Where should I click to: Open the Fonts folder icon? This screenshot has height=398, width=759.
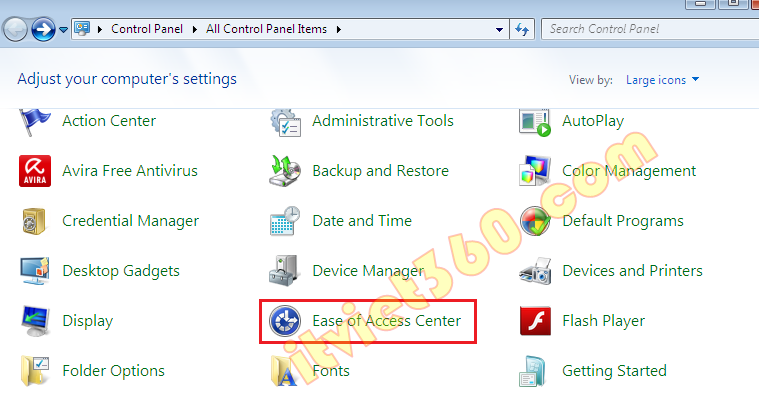[x=284, y=371]
